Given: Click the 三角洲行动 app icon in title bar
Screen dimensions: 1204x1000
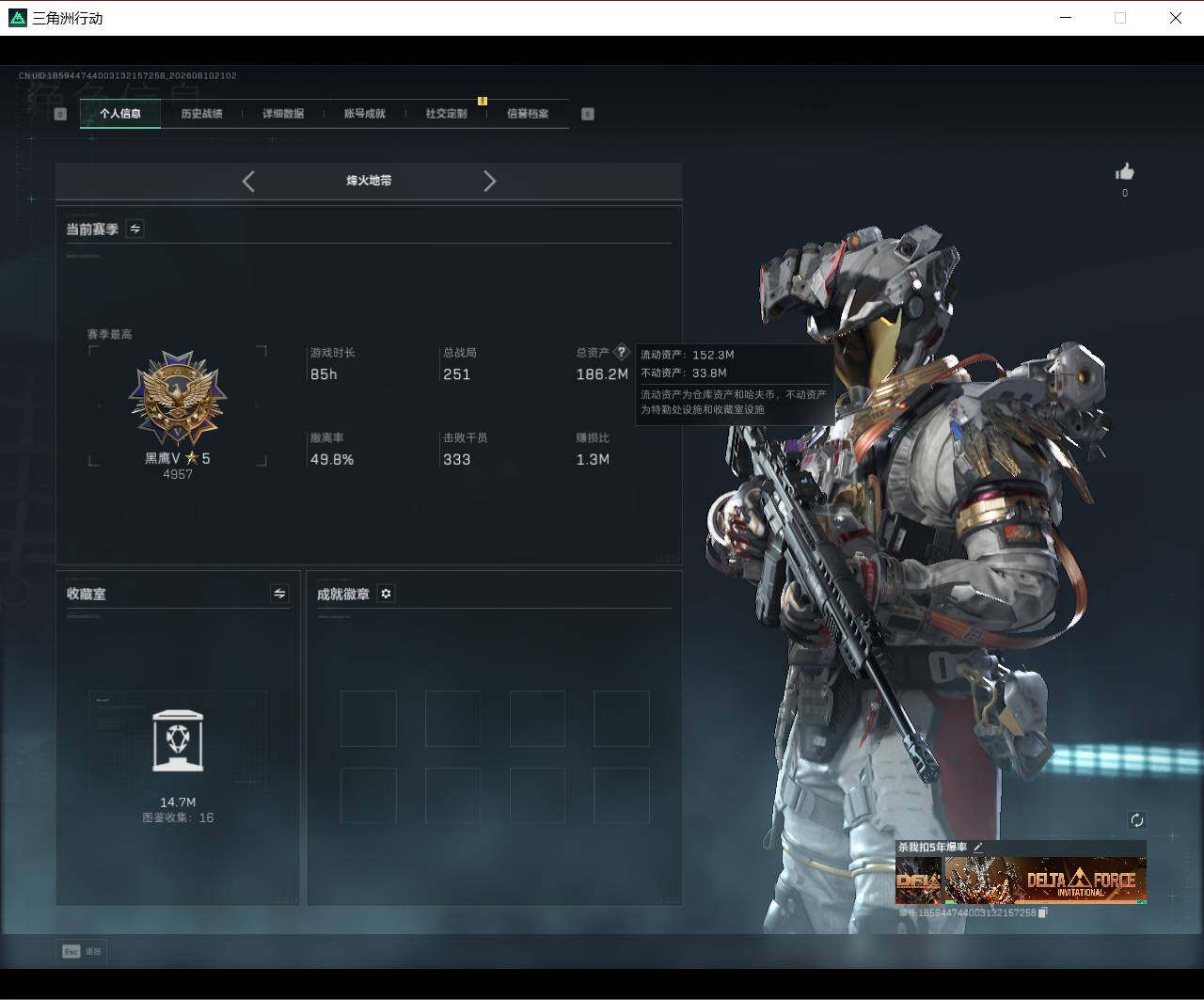Looking at the screenshot, I should click(x=17, y=18).
